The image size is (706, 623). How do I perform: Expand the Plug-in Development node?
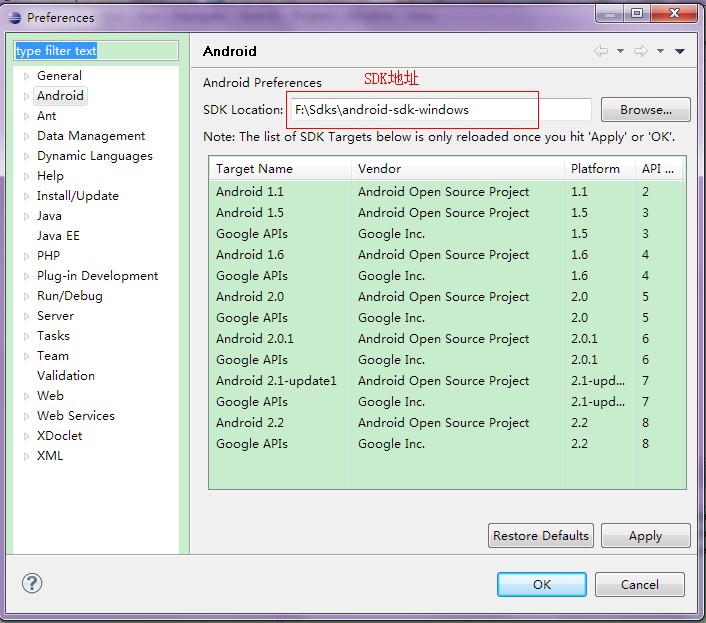tap(26, 276)
